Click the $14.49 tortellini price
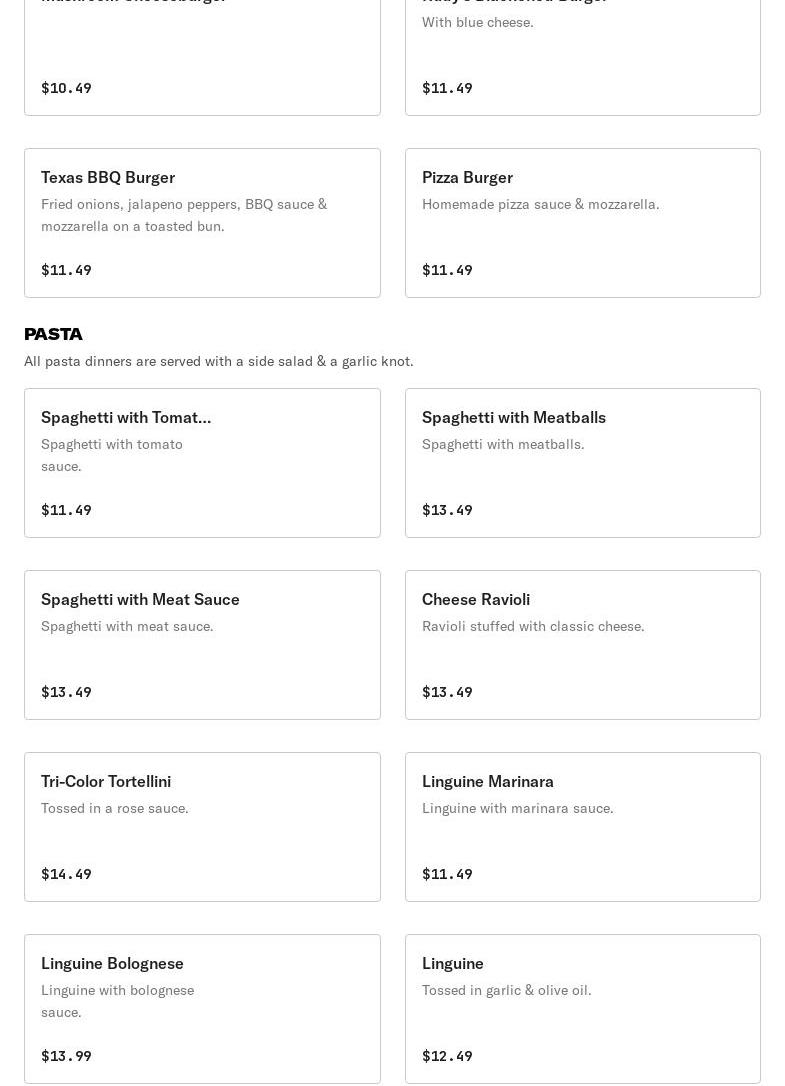Image resolution: width=785 pixels, height=1086 pixels. pyautogui.click(x=66, y=874)
